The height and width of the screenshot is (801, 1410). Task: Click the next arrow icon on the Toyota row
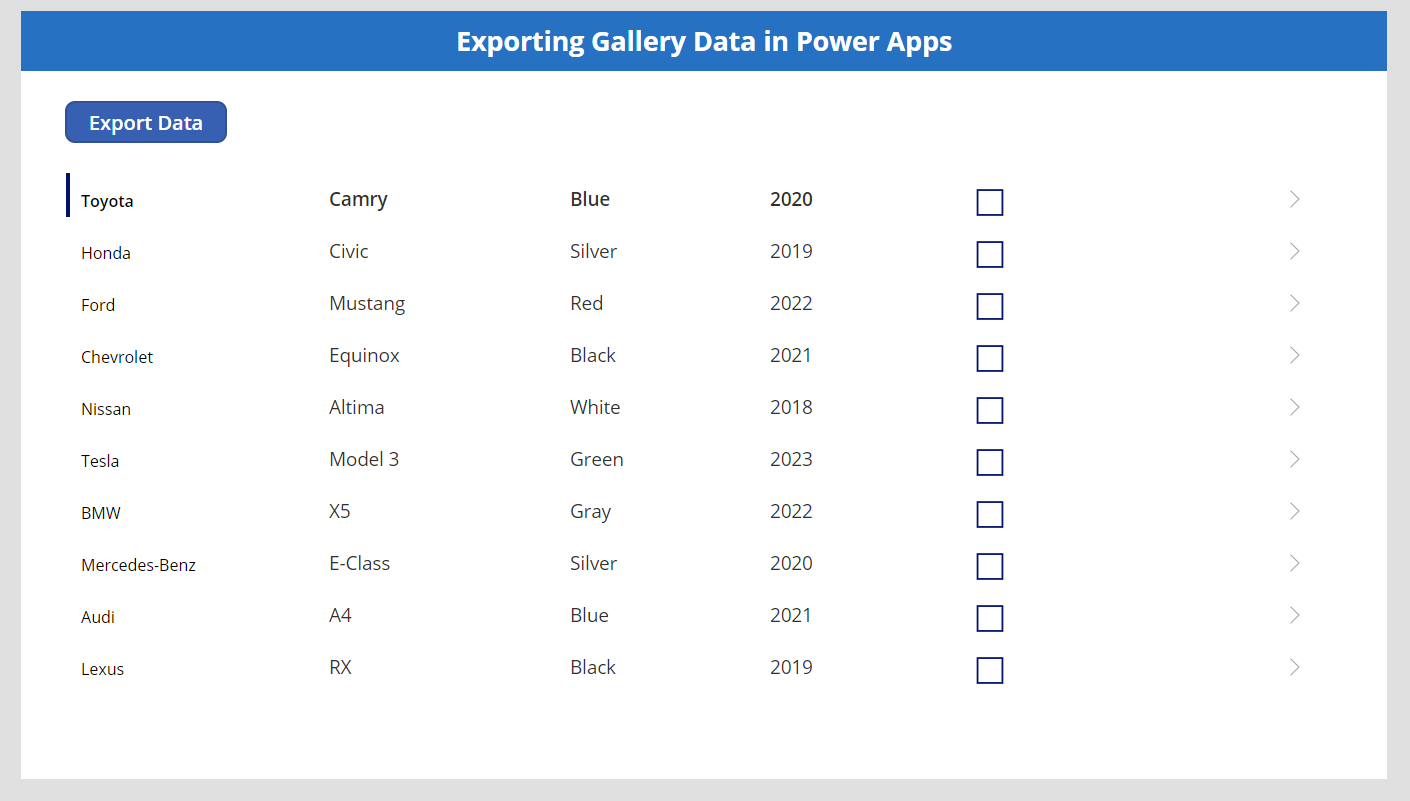(x=1294, y=199)
